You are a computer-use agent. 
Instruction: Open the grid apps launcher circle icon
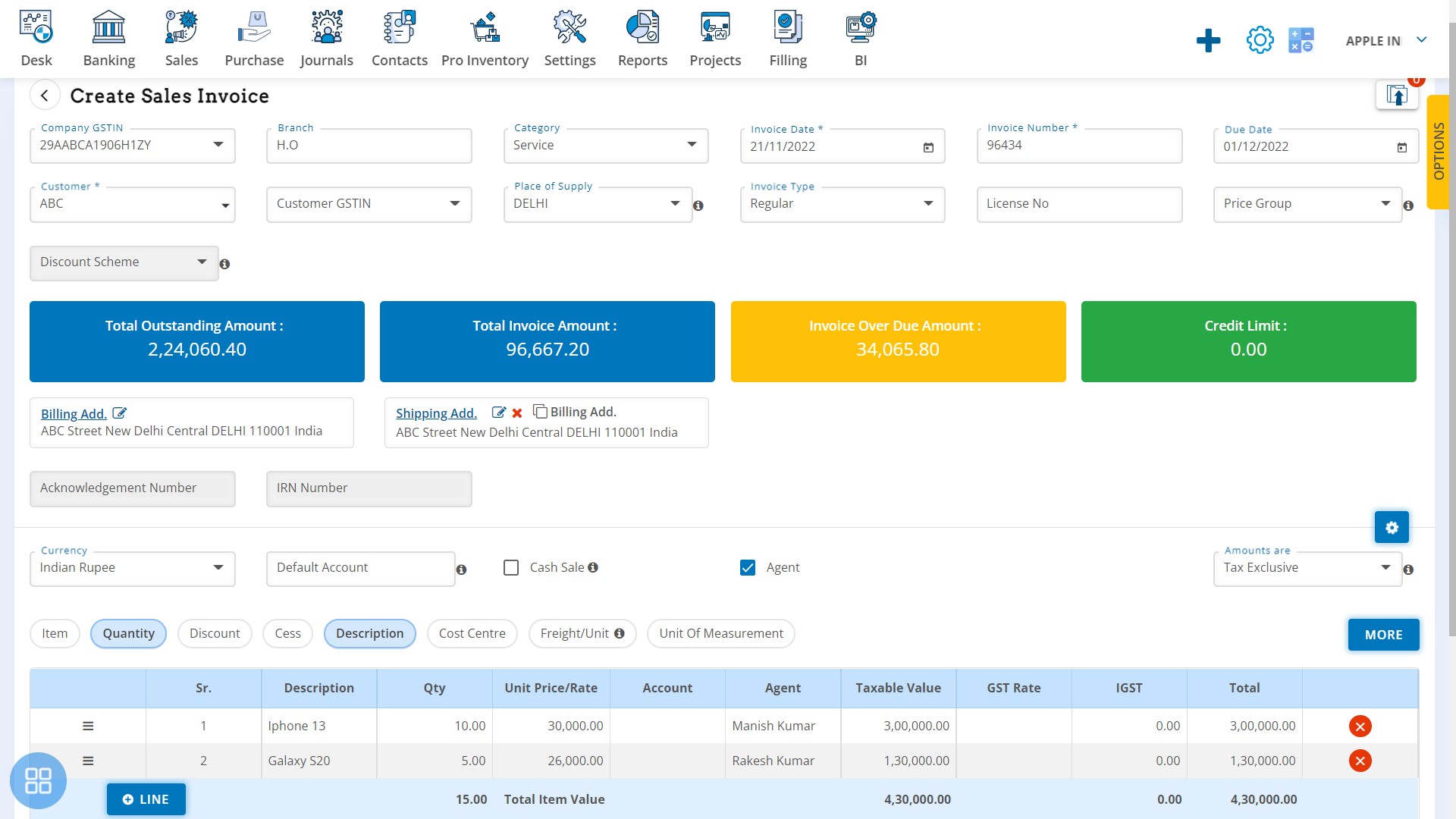[38, 780]
